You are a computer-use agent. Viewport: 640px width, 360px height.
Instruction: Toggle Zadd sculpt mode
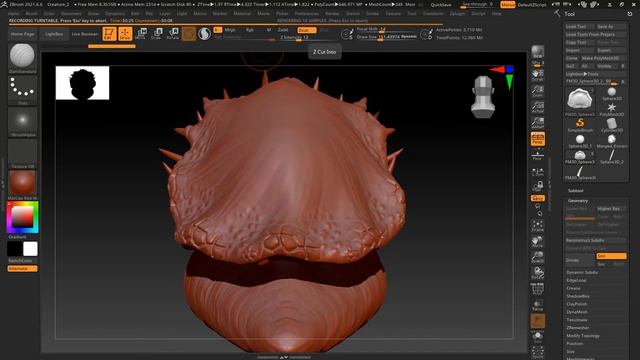(283, 30)
